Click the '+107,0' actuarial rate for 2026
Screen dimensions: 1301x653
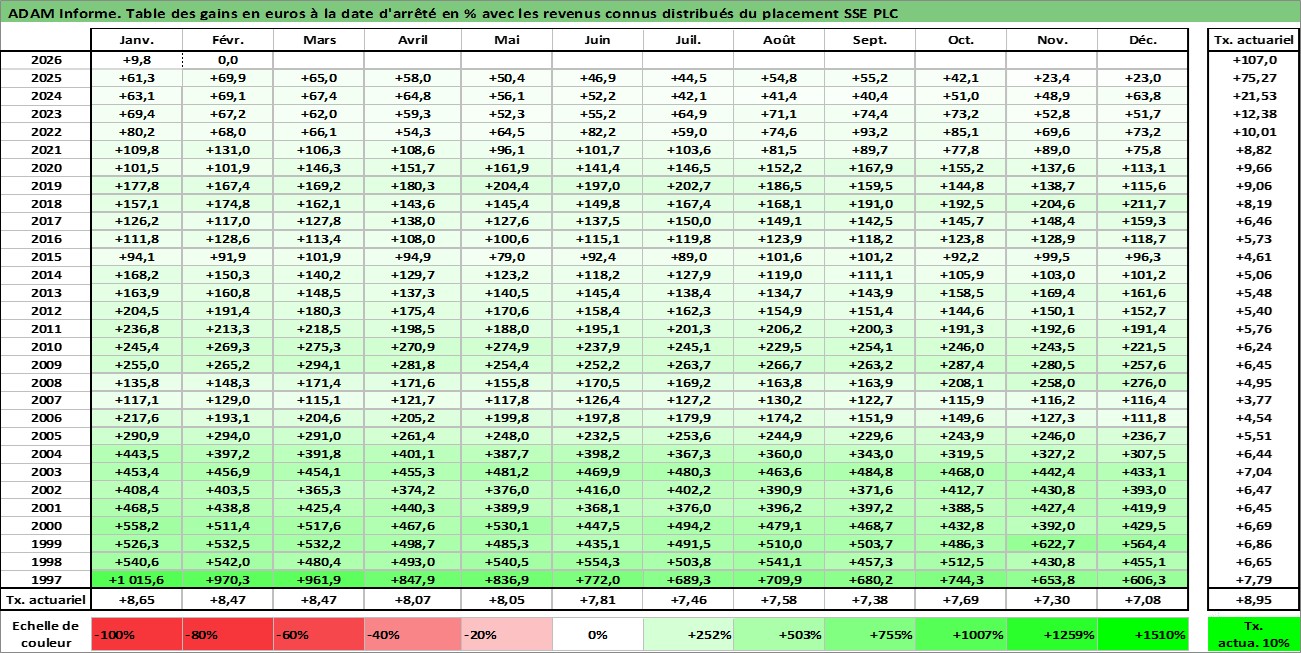[x=1253, y=59]
